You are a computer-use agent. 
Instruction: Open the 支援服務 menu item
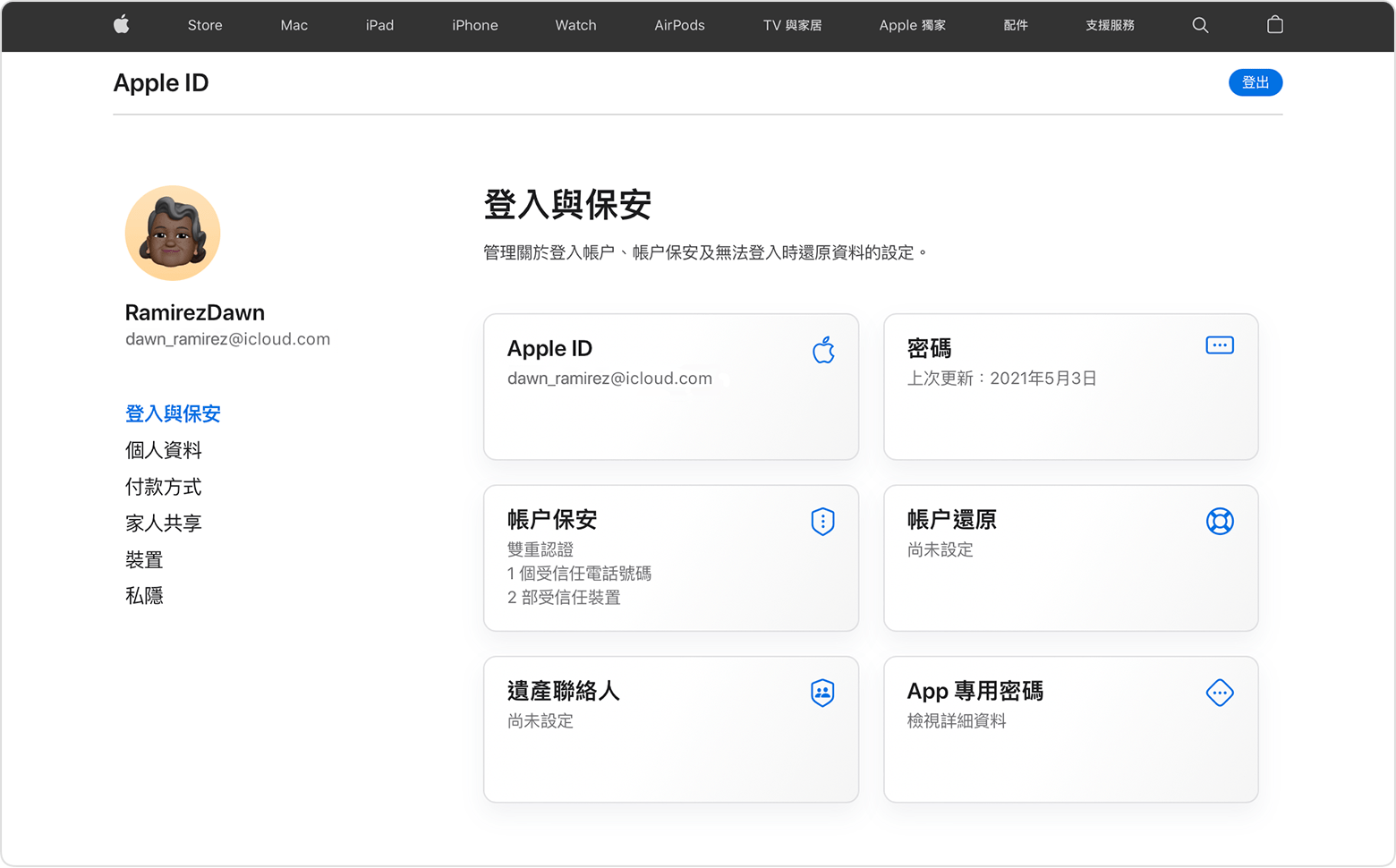(x=1110, y=25)
